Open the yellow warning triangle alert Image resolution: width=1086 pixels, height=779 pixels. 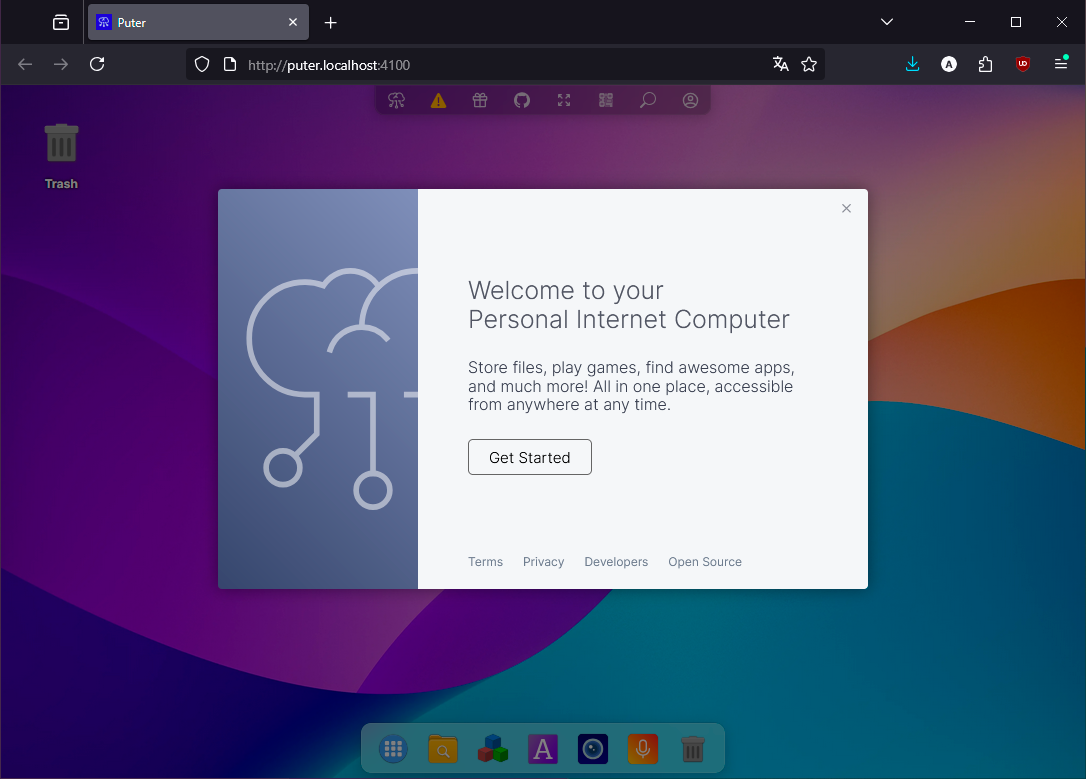[x=438, y=101]
